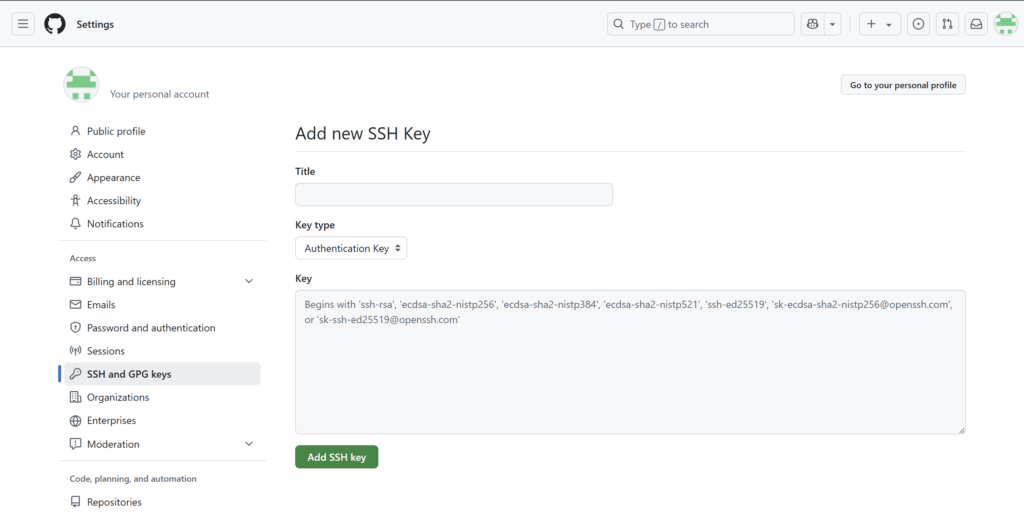Click the search bar in header
Image resolution: width=1024 pixels, height=515 pixels.
(700, 24)
